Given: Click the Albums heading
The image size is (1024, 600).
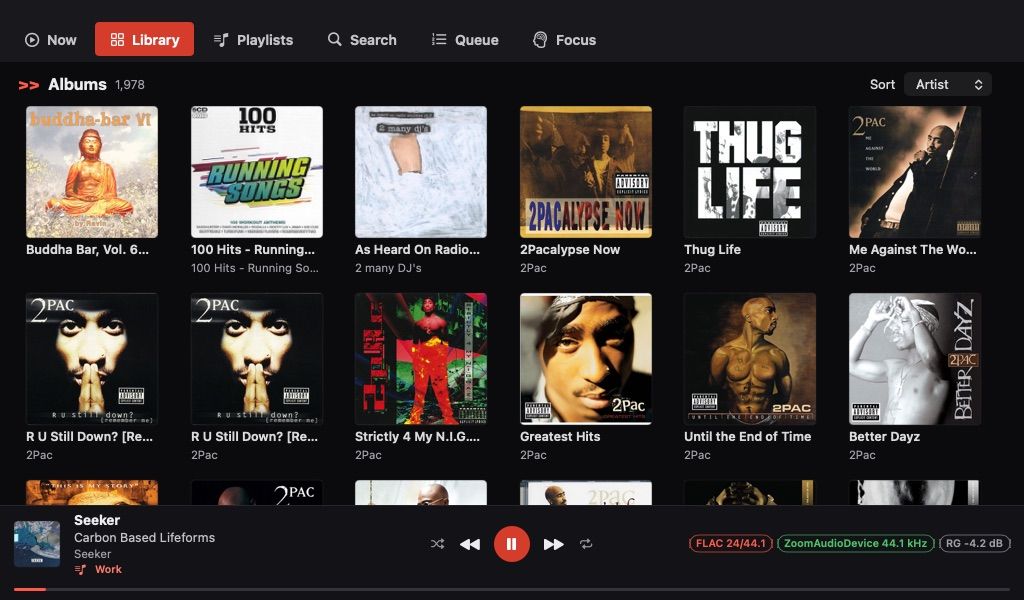Looking at the screenshot, I should pos(77,84).
